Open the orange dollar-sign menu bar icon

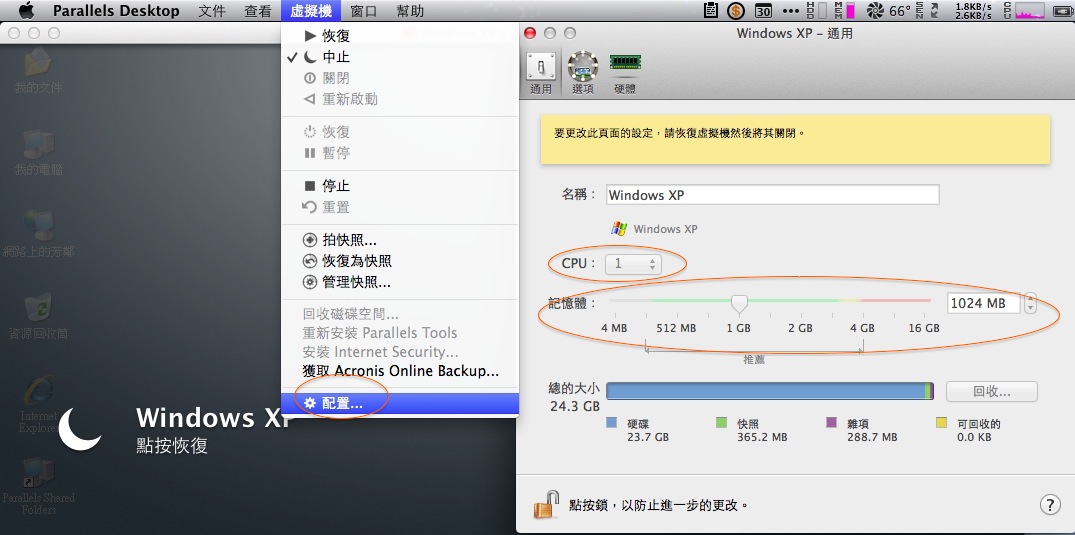pos(736,10)
